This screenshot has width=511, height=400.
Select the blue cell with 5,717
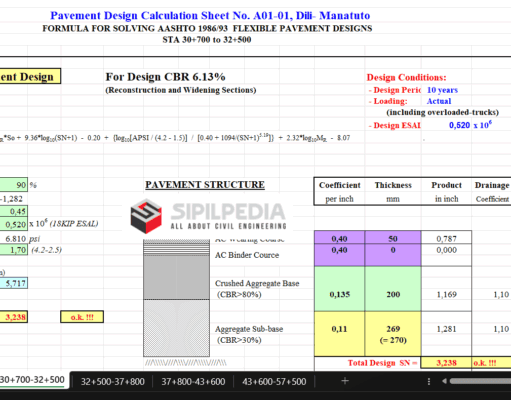(14, 283)
